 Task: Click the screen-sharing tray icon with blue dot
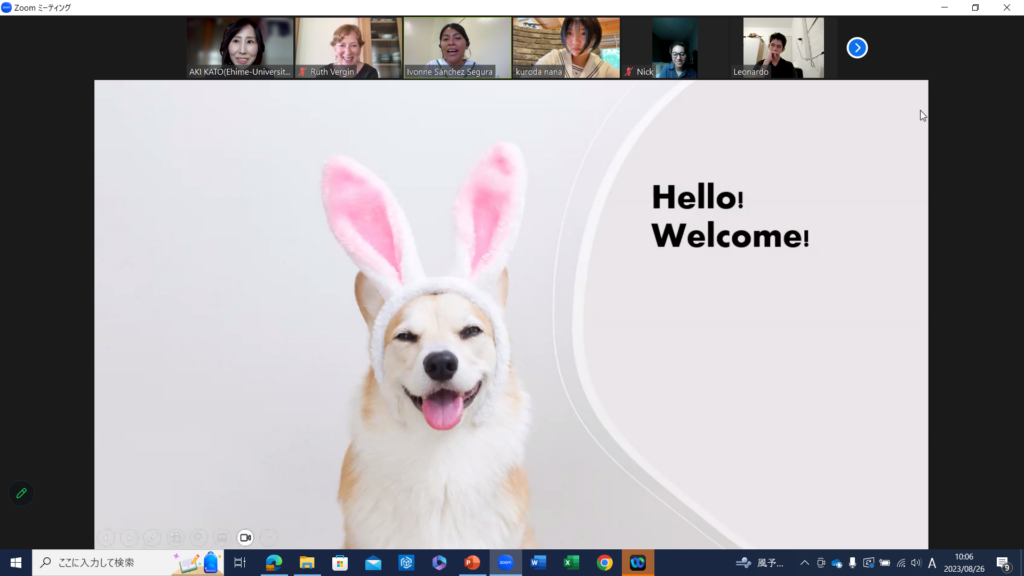[x=869, y=563]
